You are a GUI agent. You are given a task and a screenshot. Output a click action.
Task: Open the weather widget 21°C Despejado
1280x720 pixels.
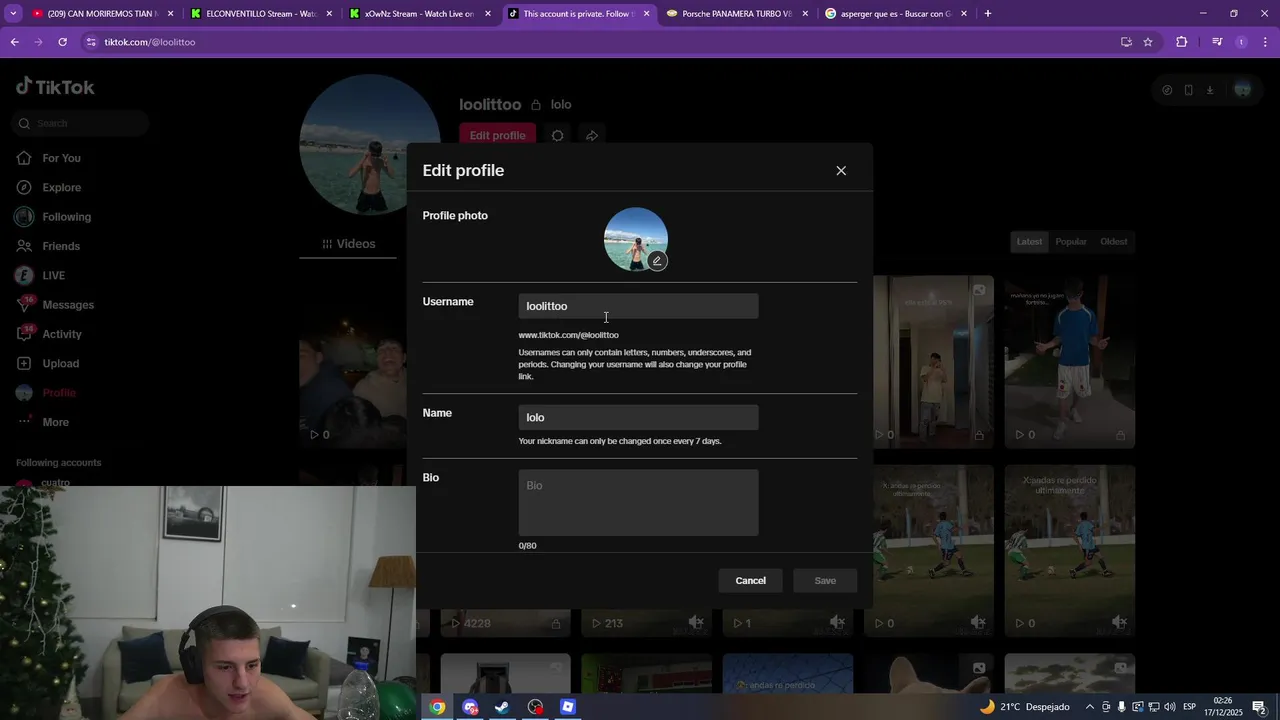pos(1024,707)
